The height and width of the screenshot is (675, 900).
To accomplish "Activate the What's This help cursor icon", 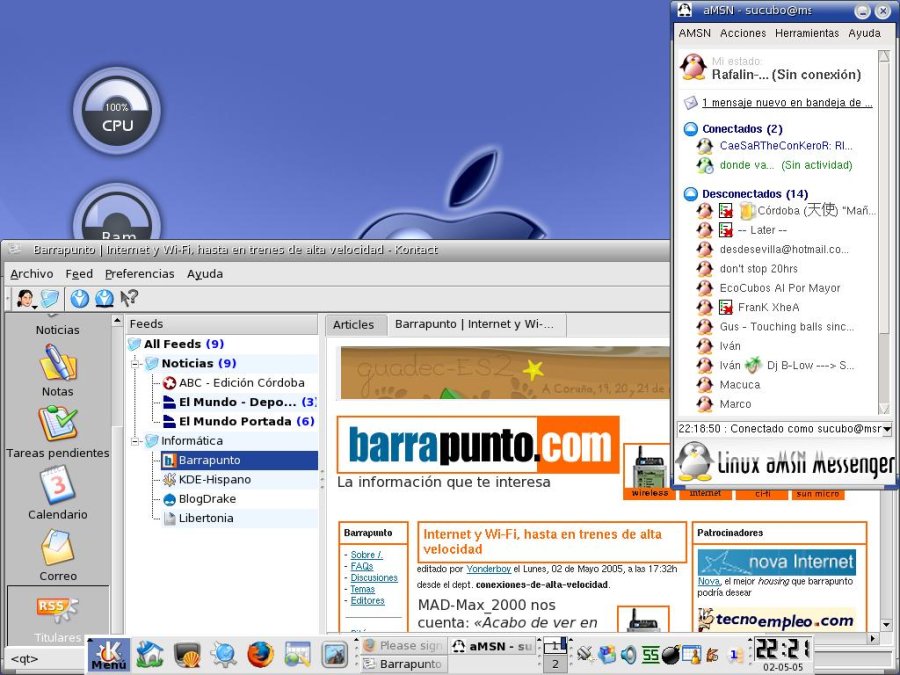I will pos(129,298).
